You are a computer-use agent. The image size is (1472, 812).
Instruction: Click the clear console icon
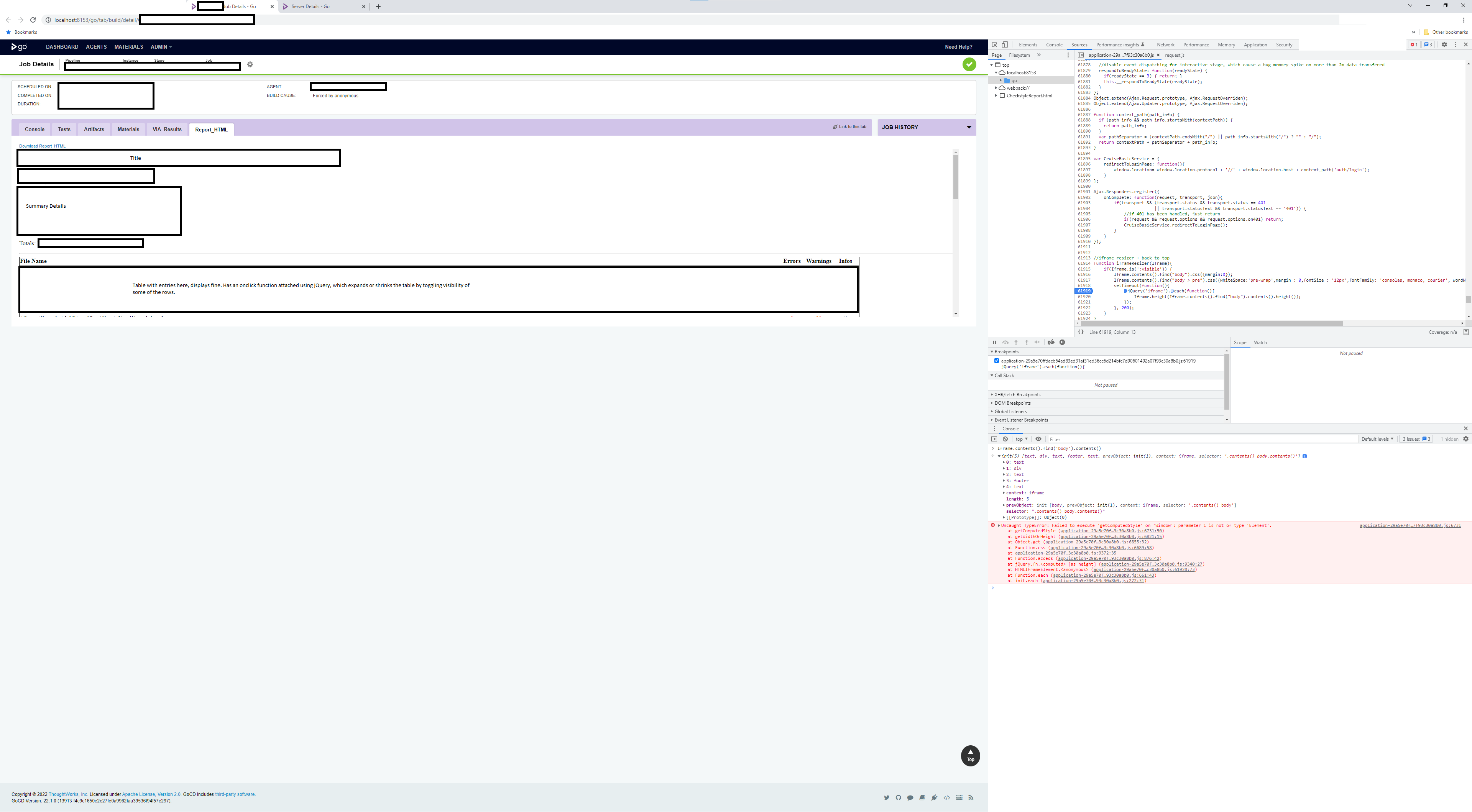[x=1006, y=438]
